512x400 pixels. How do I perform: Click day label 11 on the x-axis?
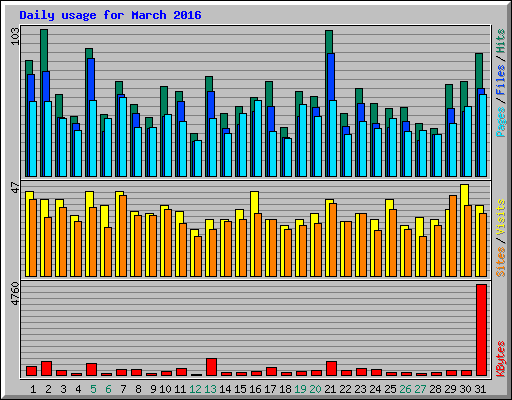(180, 389)
